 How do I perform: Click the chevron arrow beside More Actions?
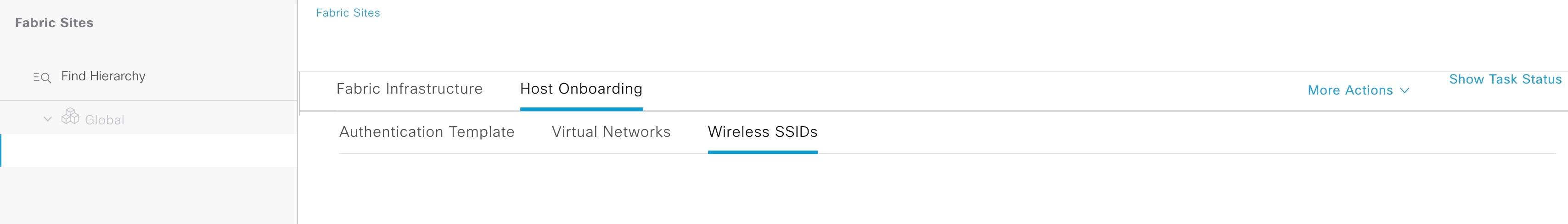pyautogui.click(x=1405, y=91)
